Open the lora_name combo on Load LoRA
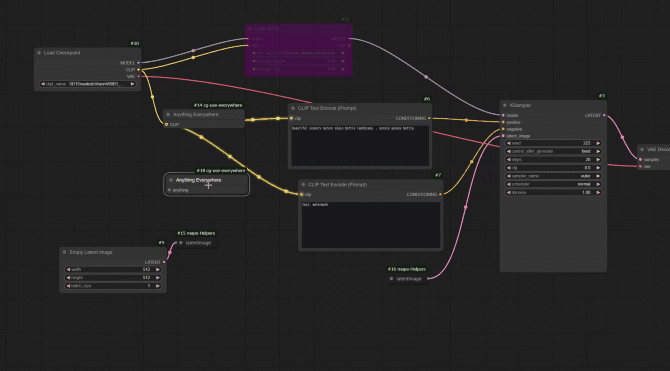The image size is (670, 371). pos(298,53)
